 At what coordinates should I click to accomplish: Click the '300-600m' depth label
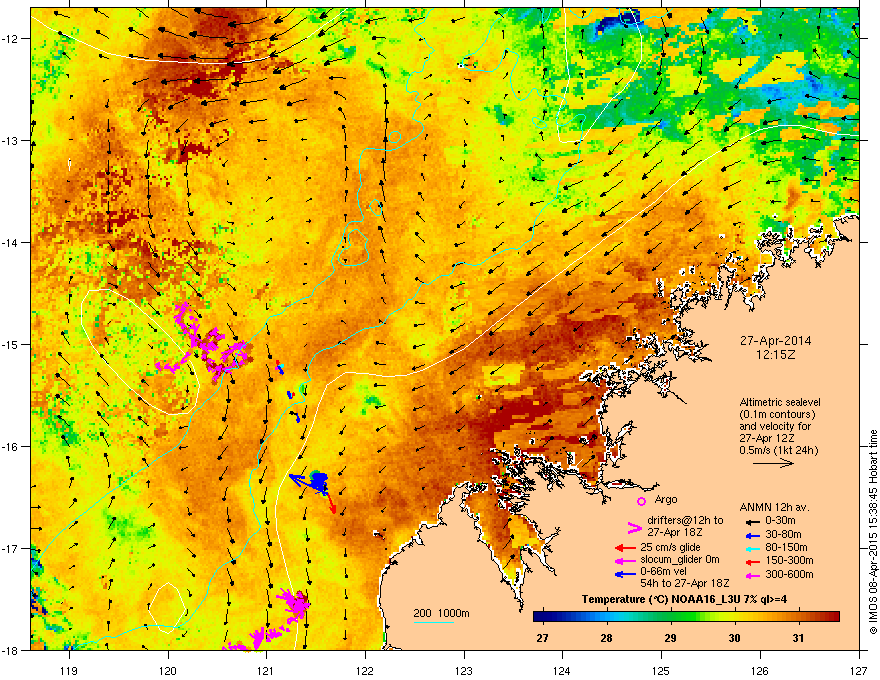[789, 574]
